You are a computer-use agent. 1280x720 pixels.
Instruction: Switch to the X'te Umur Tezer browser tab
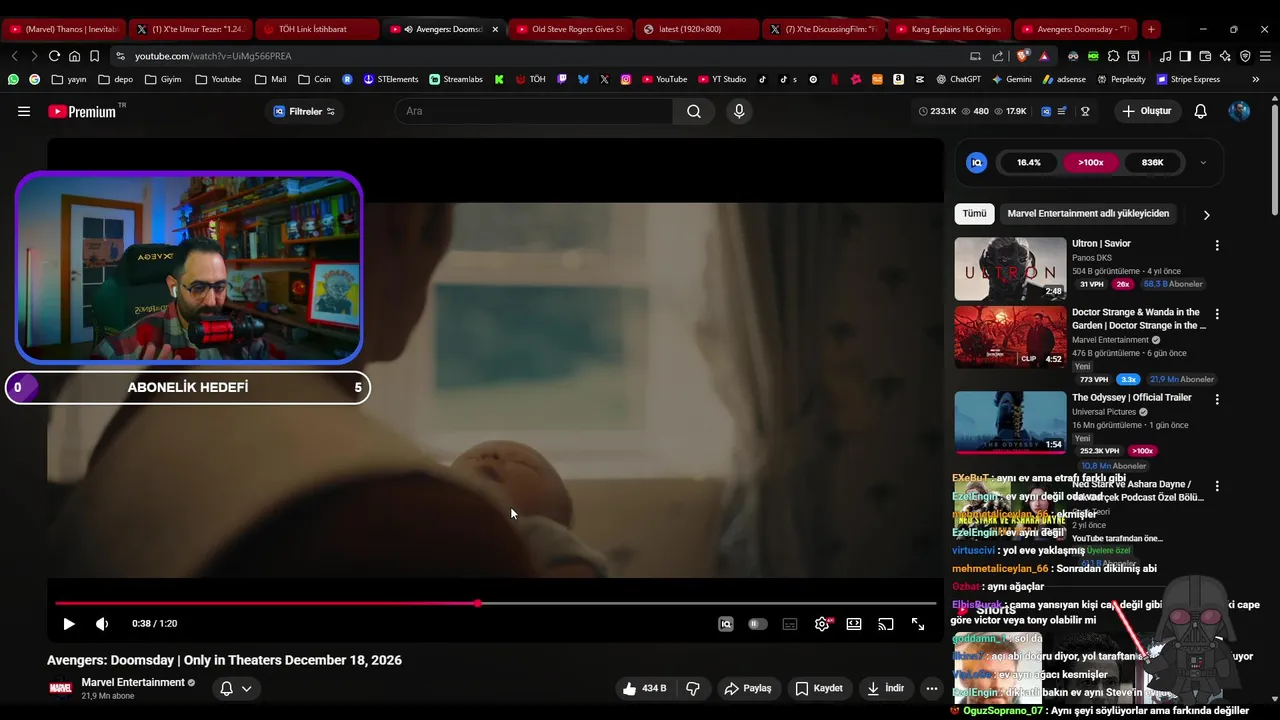[190, 29]
